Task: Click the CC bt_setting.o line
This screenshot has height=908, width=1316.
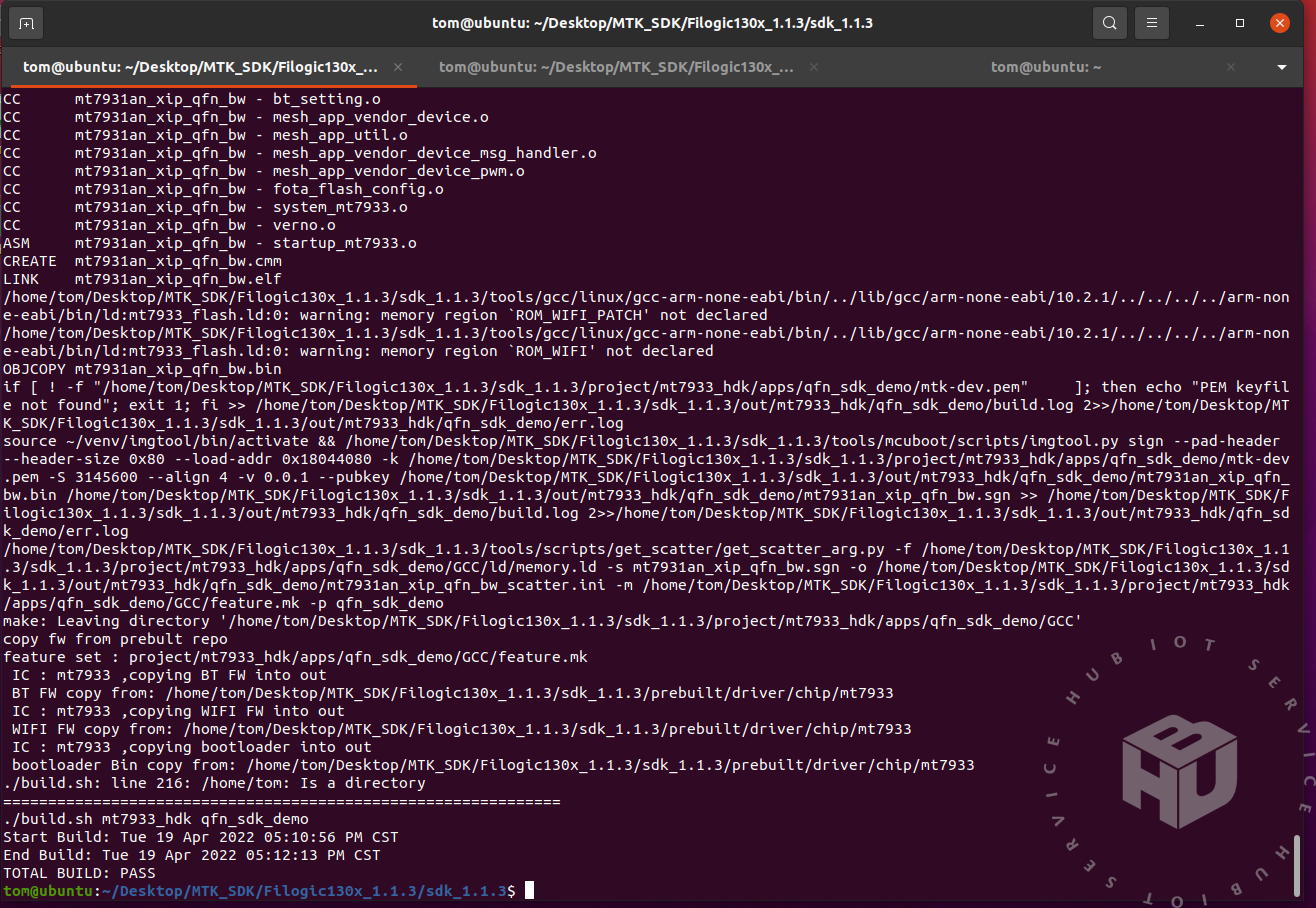Action: click(x=191, y=99)
